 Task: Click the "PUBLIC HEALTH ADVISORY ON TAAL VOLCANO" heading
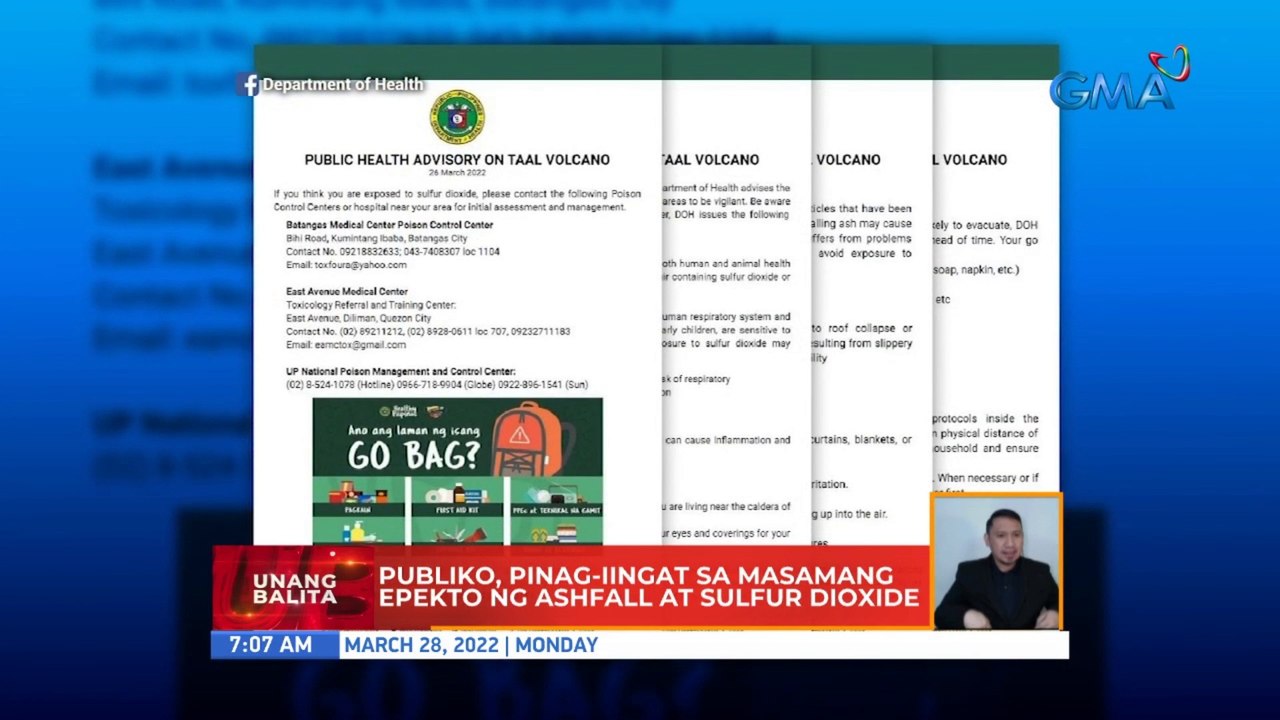457,160
